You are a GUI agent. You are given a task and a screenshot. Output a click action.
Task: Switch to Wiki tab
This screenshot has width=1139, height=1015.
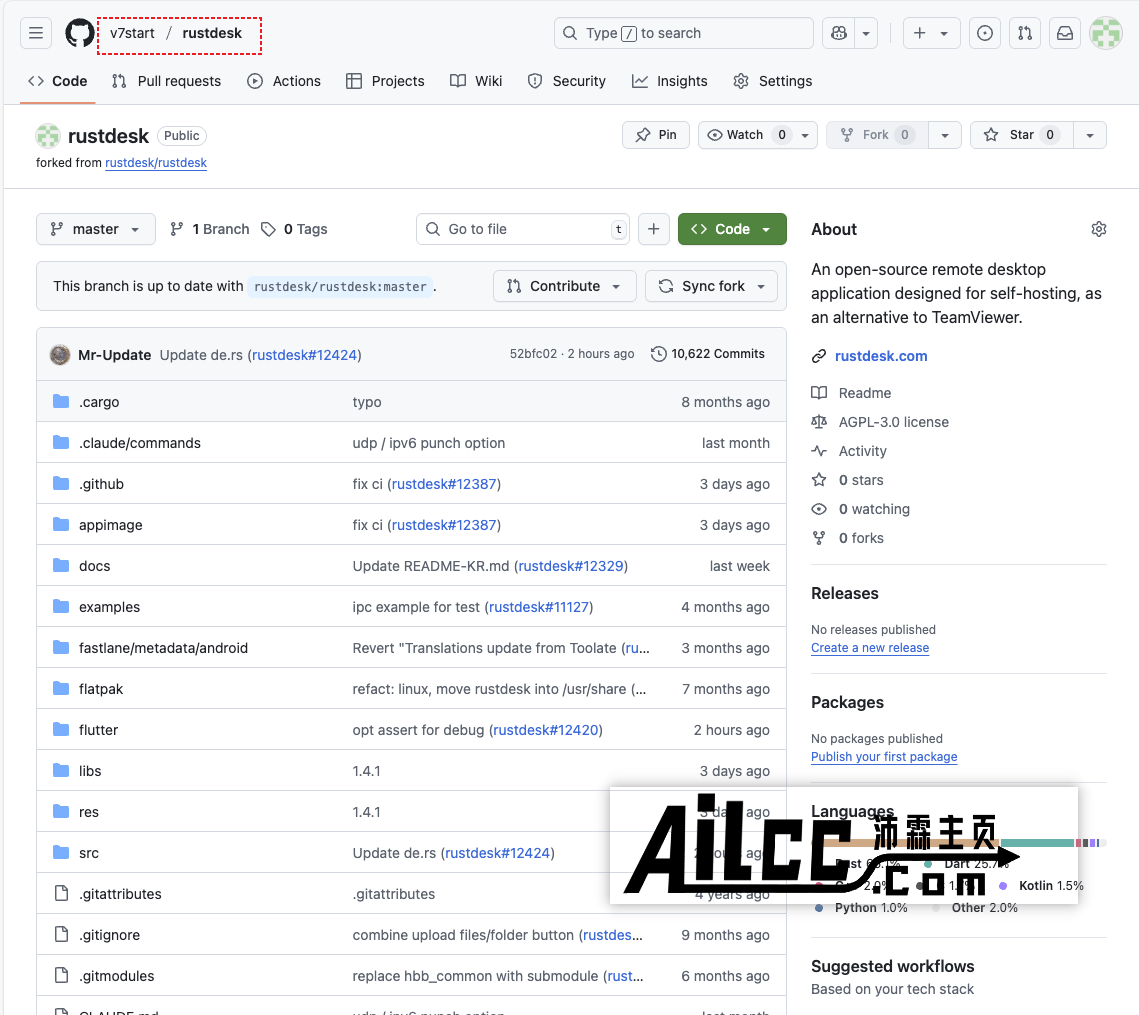tap(476, 81)
